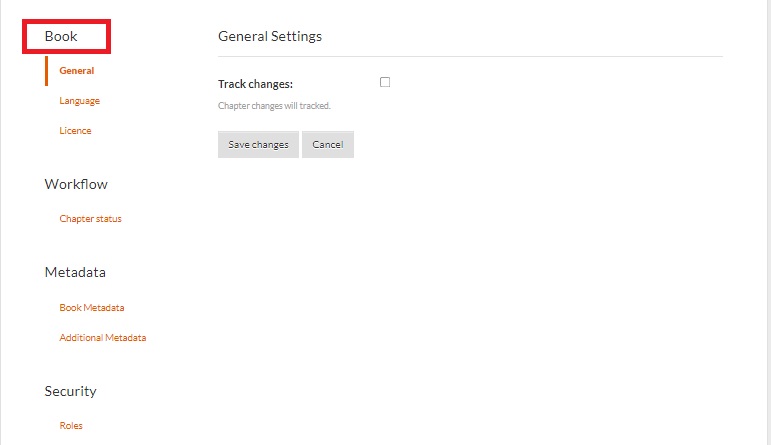Image resolution: width=771 pixels, height=445 pixels.
Task: Open Book Metadata settings
Action: pos(91,308)
